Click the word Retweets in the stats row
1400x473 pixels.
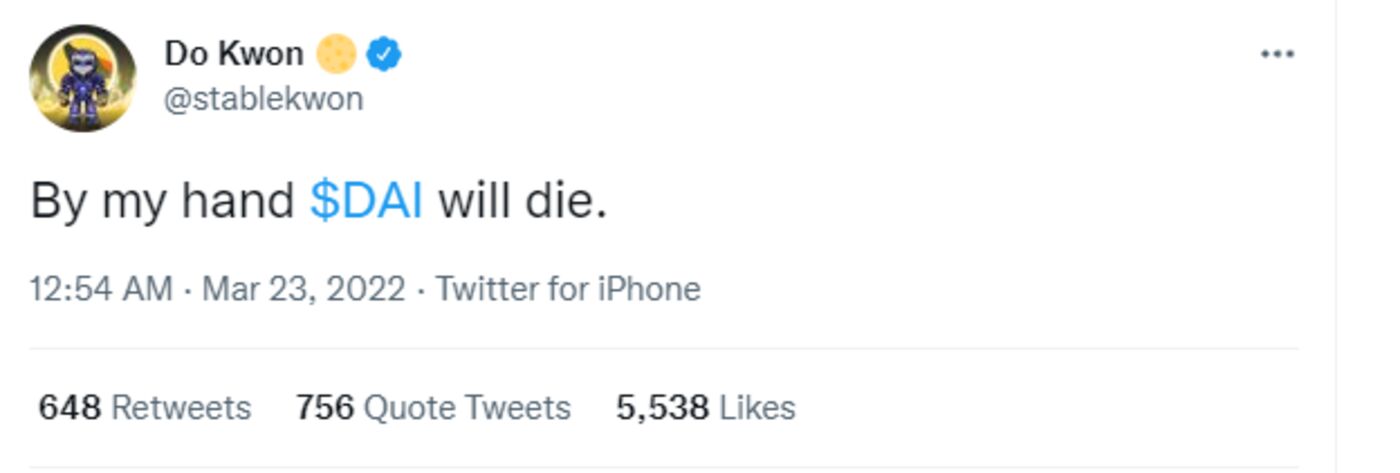(181, 408)
